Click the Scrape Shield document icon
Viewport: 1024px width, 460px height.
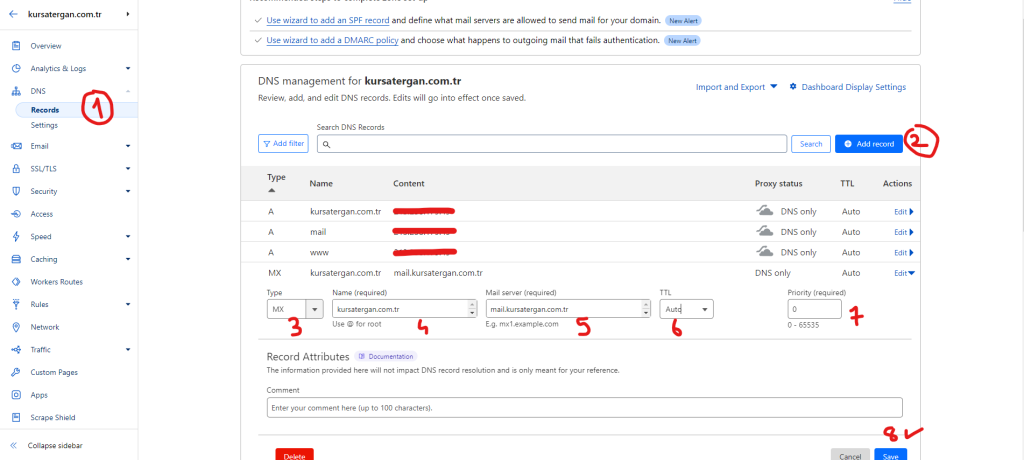(x=16, y=418)
